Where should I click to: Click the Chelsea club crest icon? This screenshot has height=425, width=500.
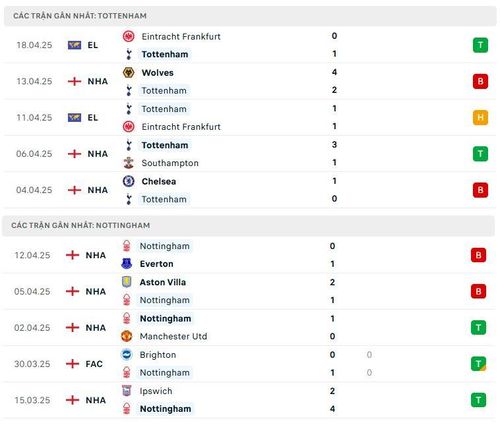point(129,181)
